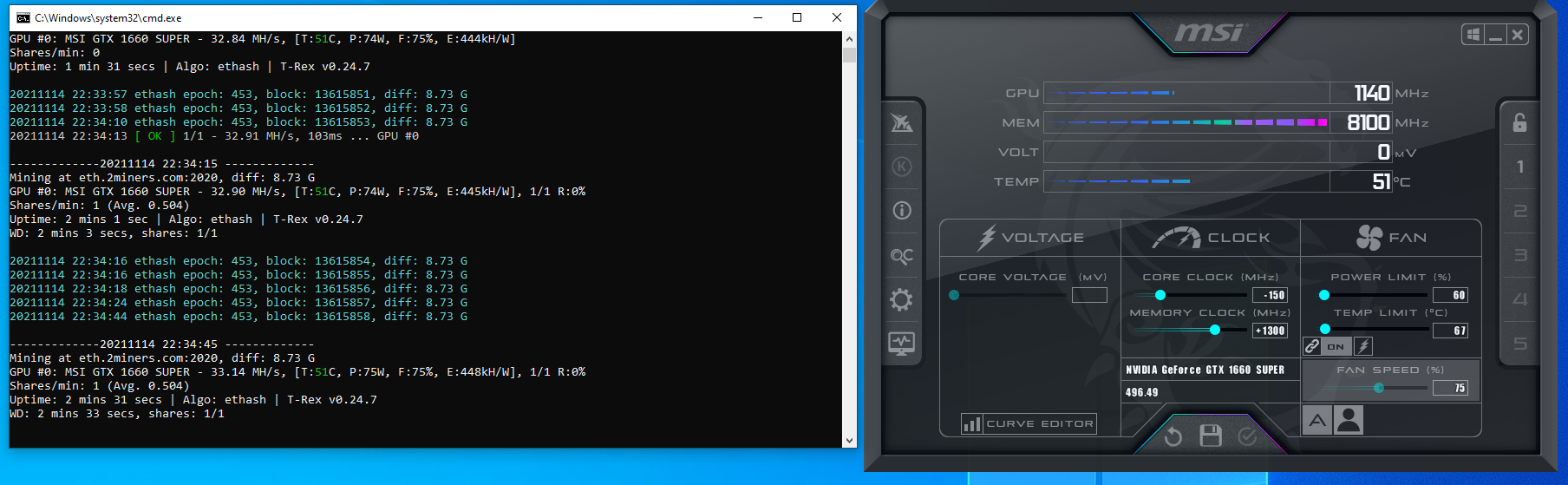Close MSI Afterburner with the X icon
This screenshot has width=1568, height=485.
1517,35
